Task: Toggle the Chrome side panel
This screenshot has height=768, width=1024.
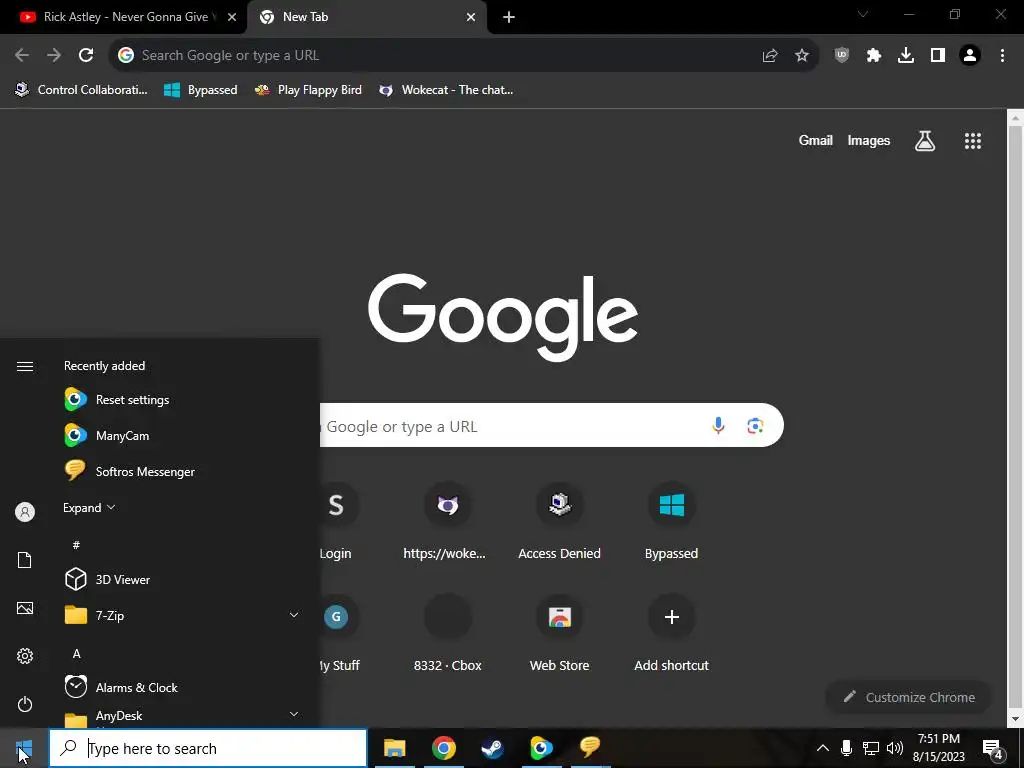Action: pyautogui.click(x=938, y=56)
